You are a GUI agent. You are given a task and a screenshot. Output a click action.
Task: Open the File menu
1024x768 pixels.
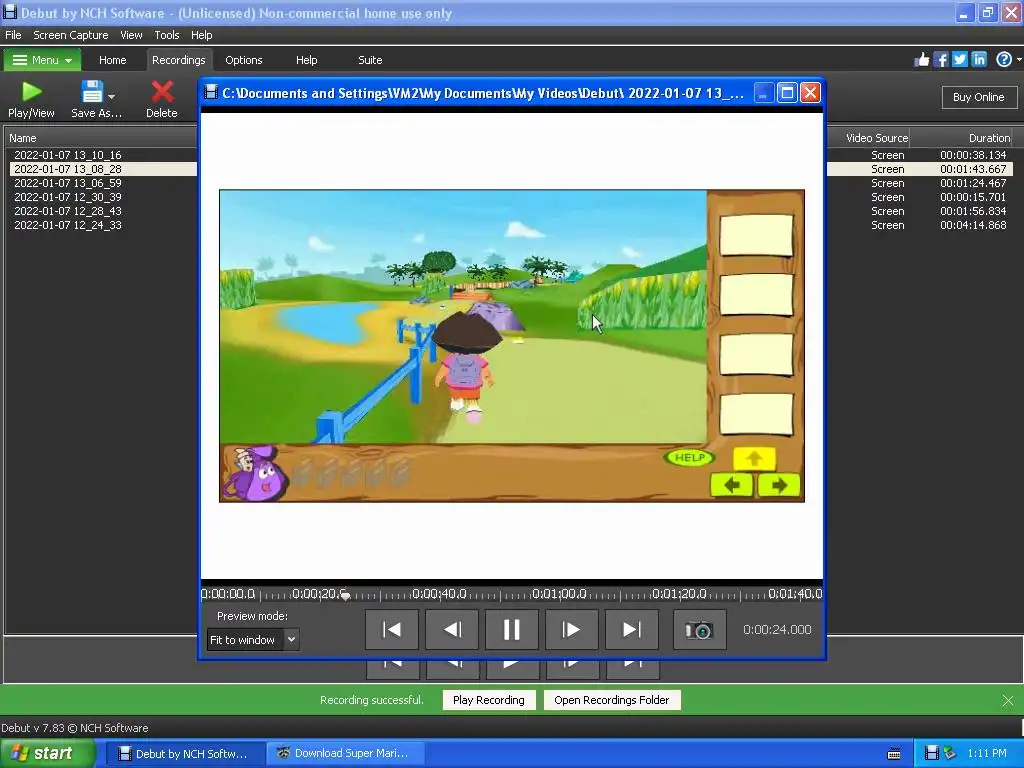[x=13, y=35]
